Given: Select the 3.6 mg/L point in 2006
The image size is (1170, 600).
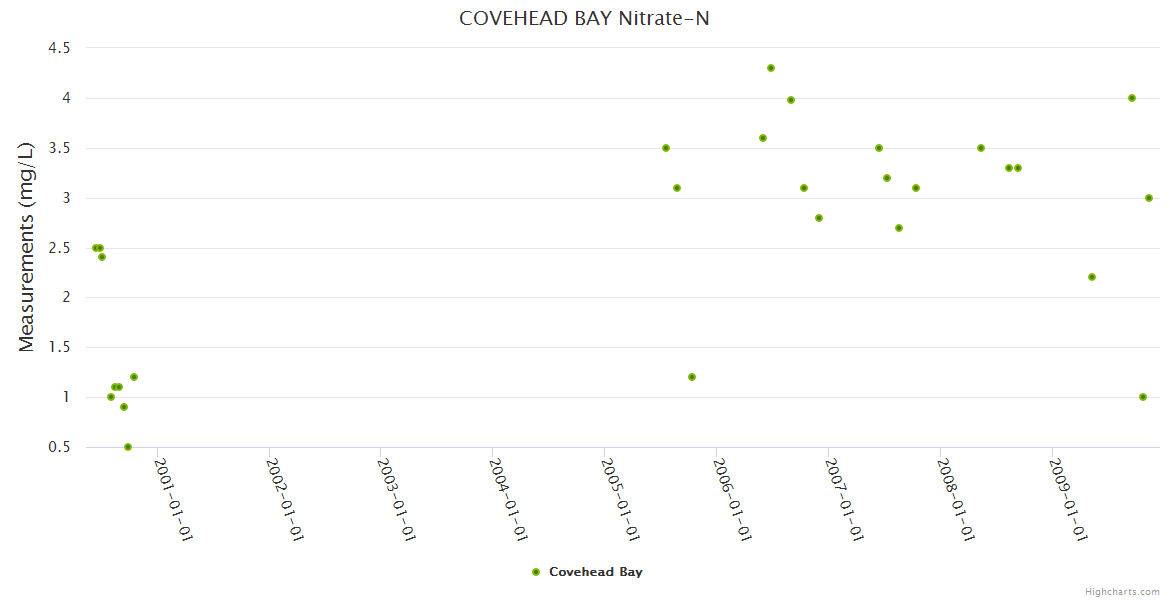Looking at the screenshot, I should (x=763, y=138).
